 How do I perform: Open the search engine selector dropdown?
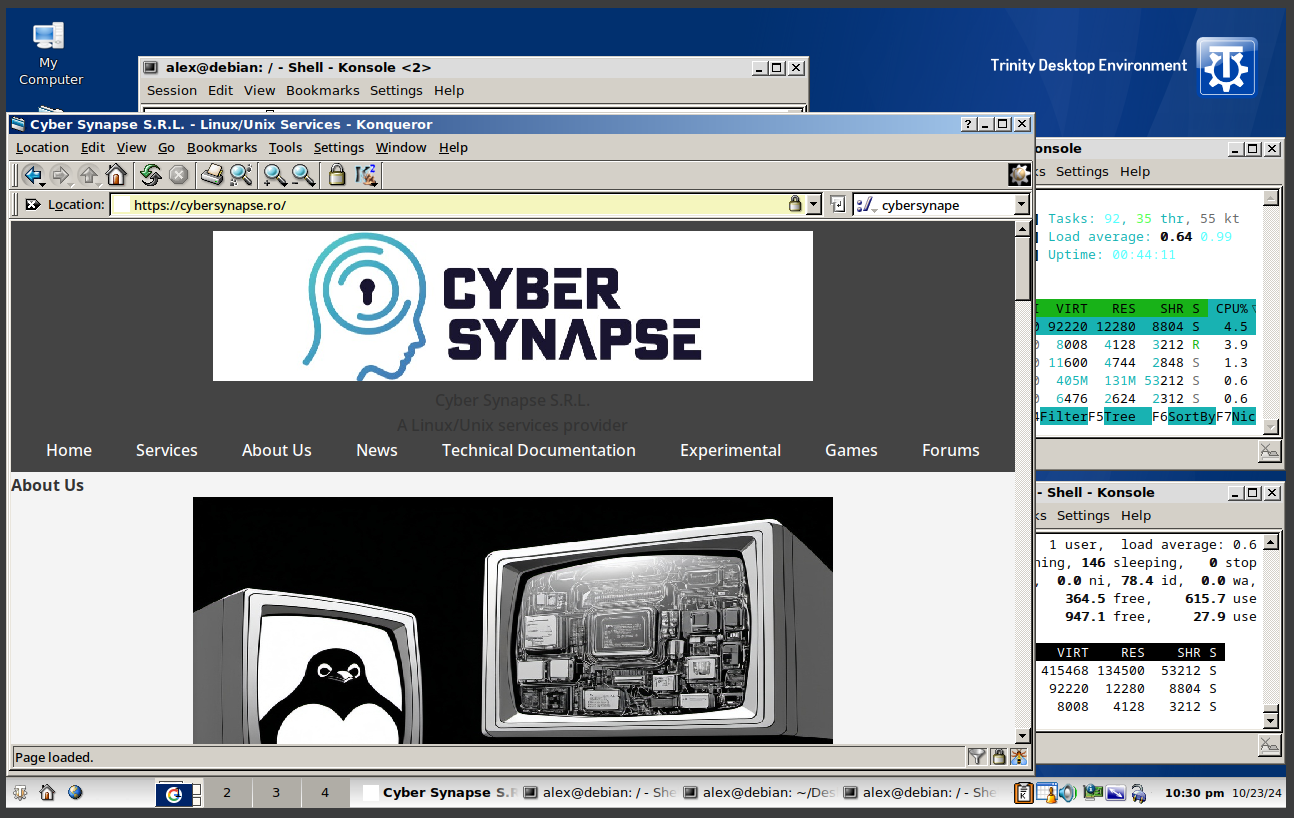tap(866, 205)
